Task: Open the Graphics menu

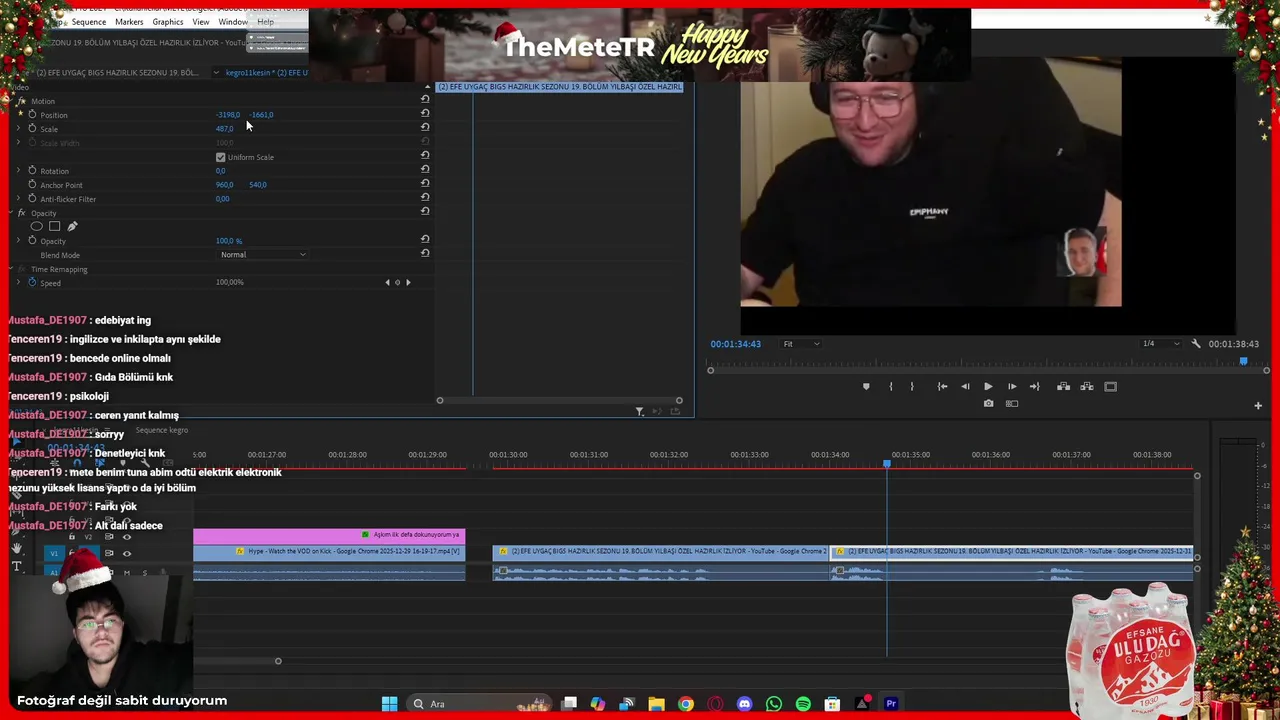Action: click(168, 21)
